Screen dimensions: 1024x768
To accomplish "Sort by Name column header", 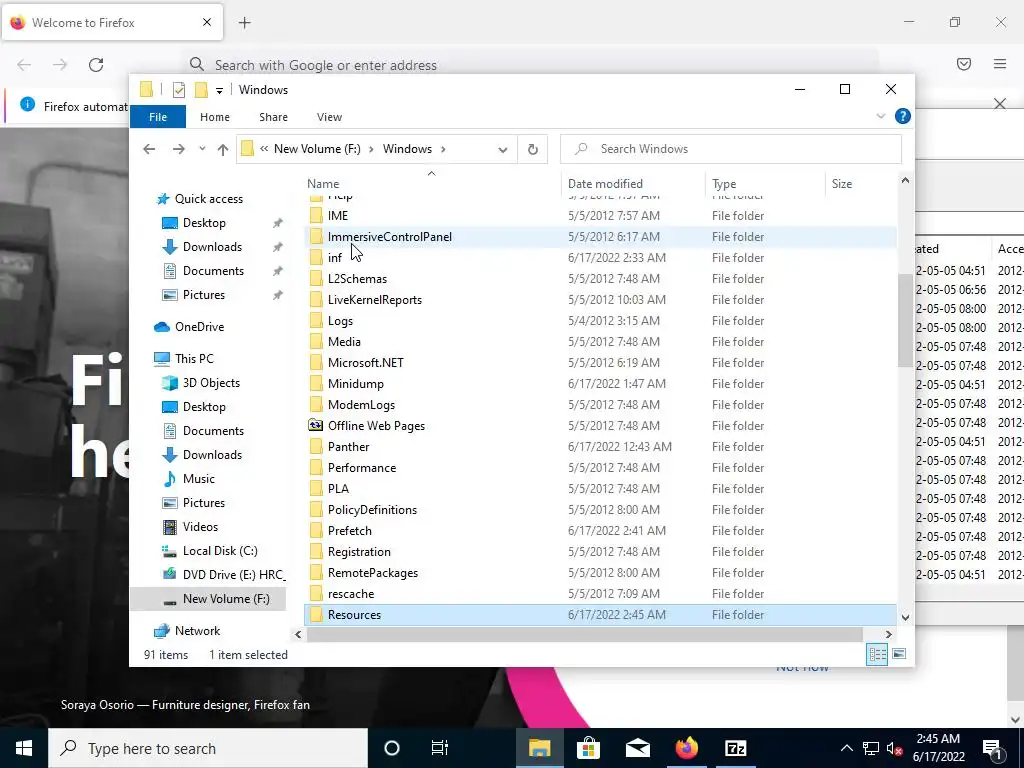I will pyautogui.click(x=431, y=184).
